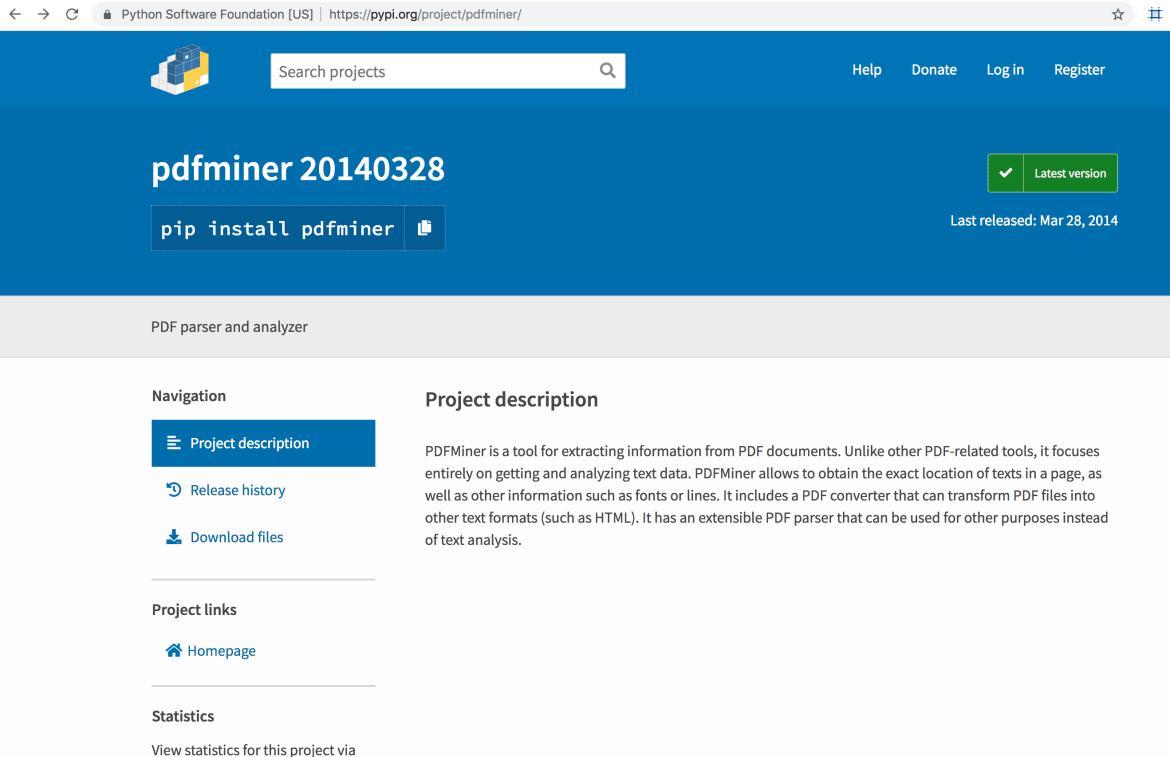This screenshot has width=1170, height=757.
Task: Click the search magnifier icon
Action: [x=607, y=71]
